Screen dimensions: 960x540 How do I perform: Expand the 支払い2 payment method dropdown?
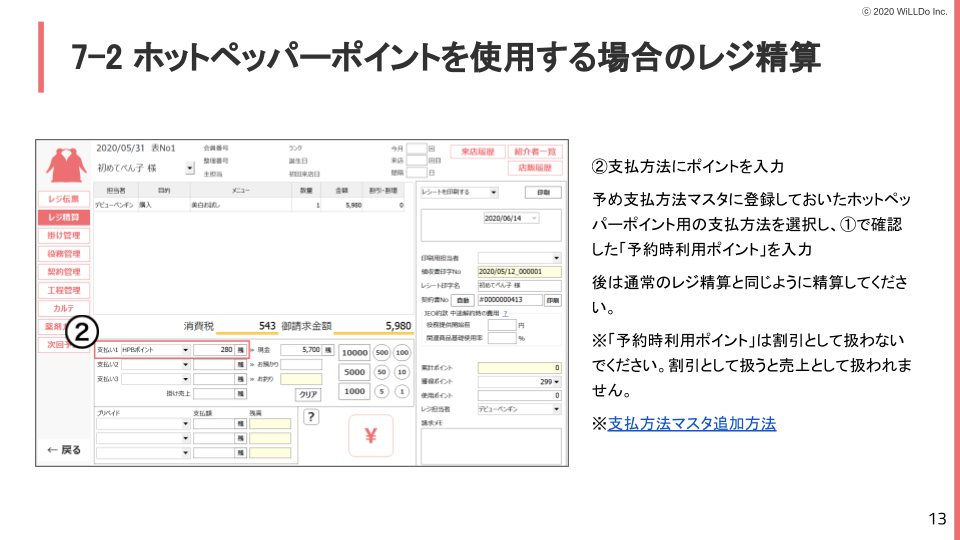coord(185,365)
